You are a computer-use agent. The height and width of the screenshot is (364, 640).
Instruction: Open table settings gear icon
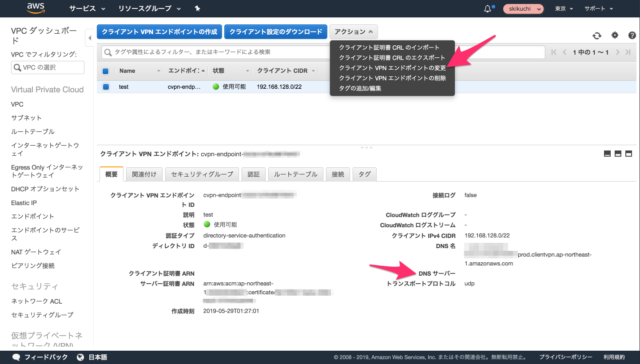click(x=615, y=36)
